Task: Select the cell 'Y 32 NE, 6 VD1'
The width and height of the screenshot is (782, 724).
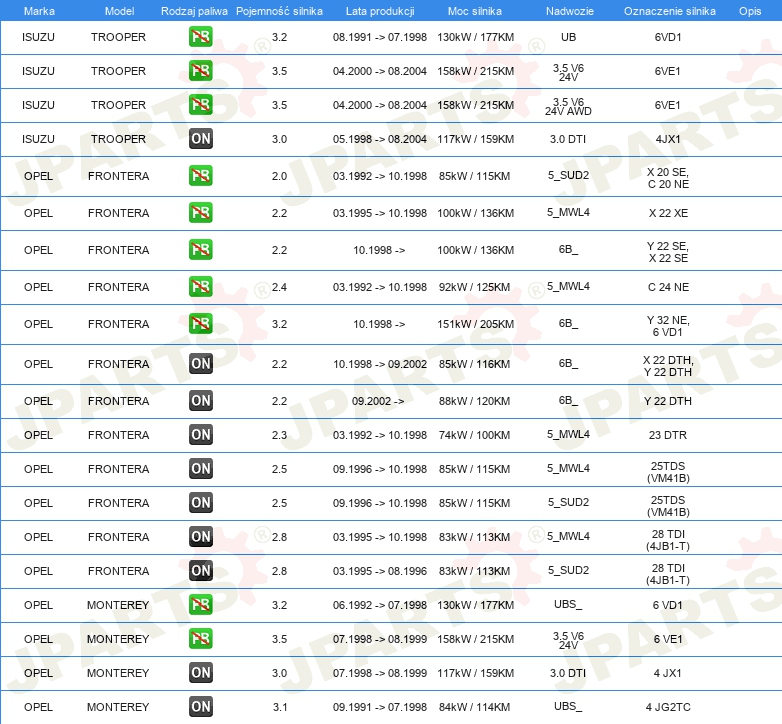Action: click(668, 326)
